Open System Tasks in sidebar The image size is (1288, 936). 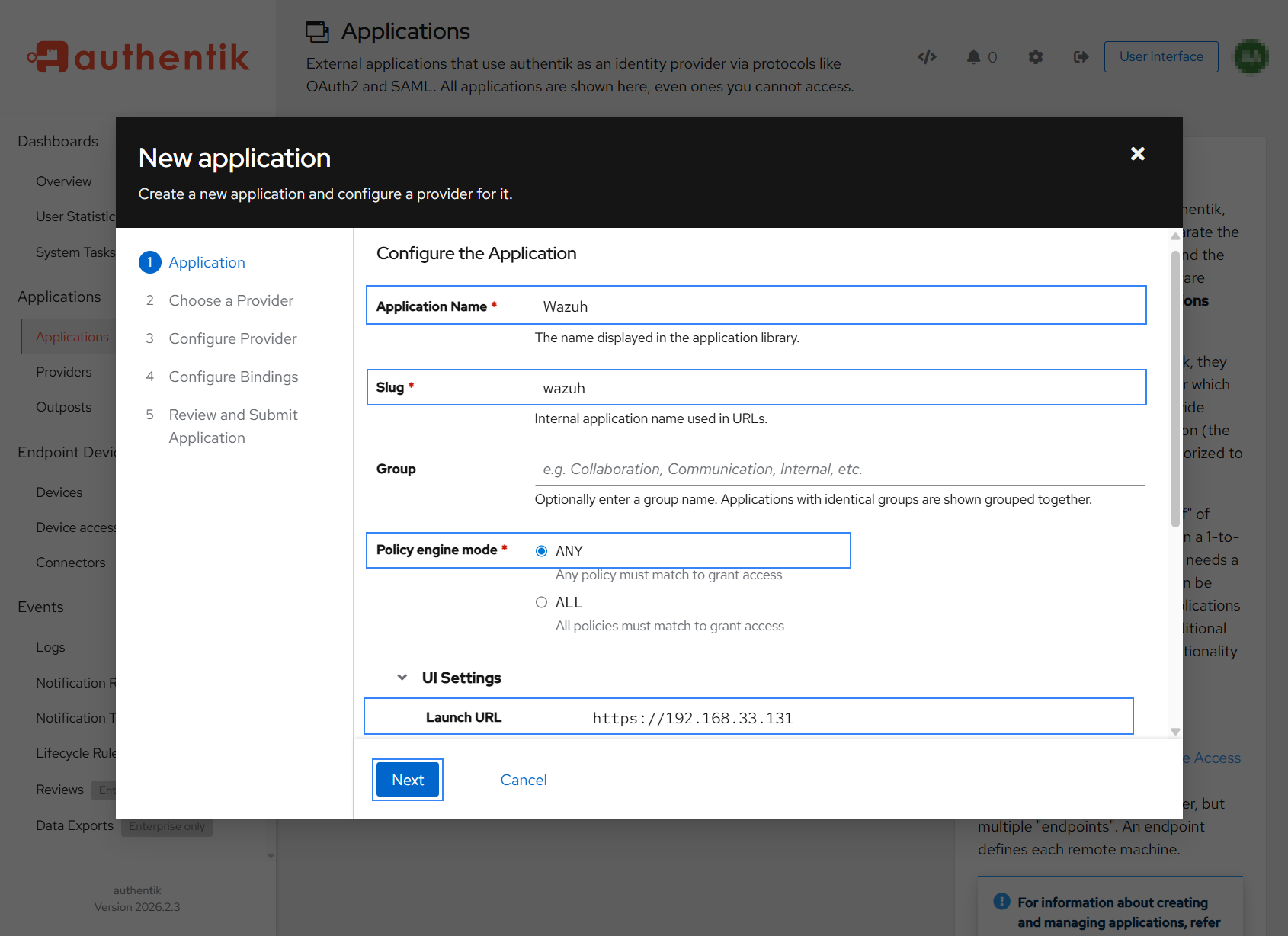click(x=75, y=252)
